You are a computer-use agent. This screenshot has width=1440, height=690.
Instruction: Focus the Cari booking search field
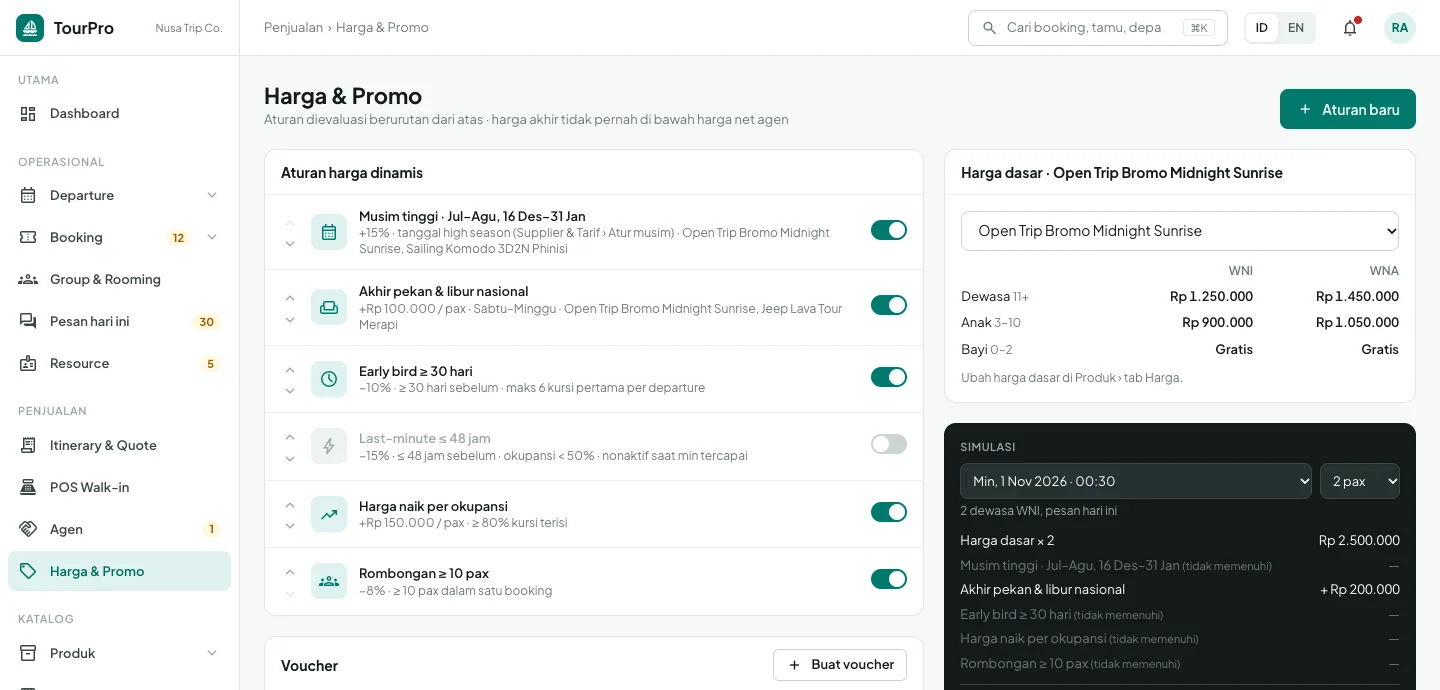pos(1098,28)
